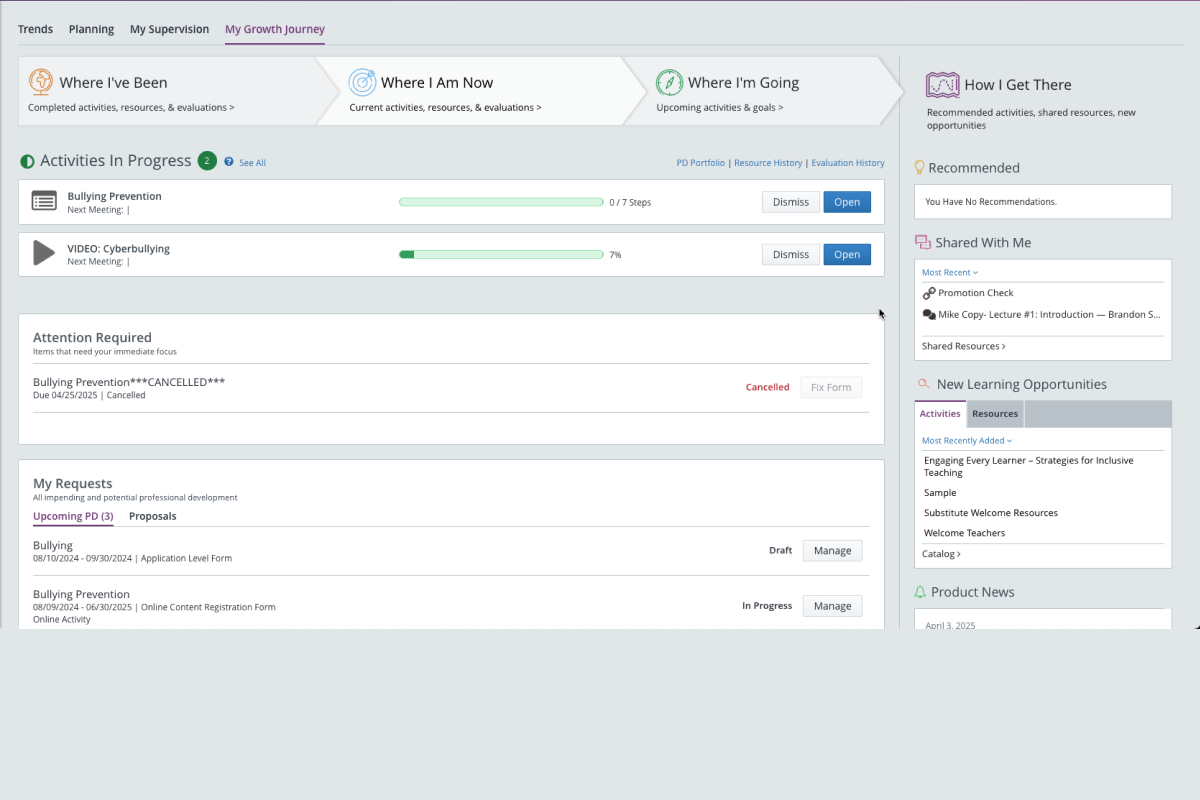Select the My Growth Journey tab

(x=275, y=29)
